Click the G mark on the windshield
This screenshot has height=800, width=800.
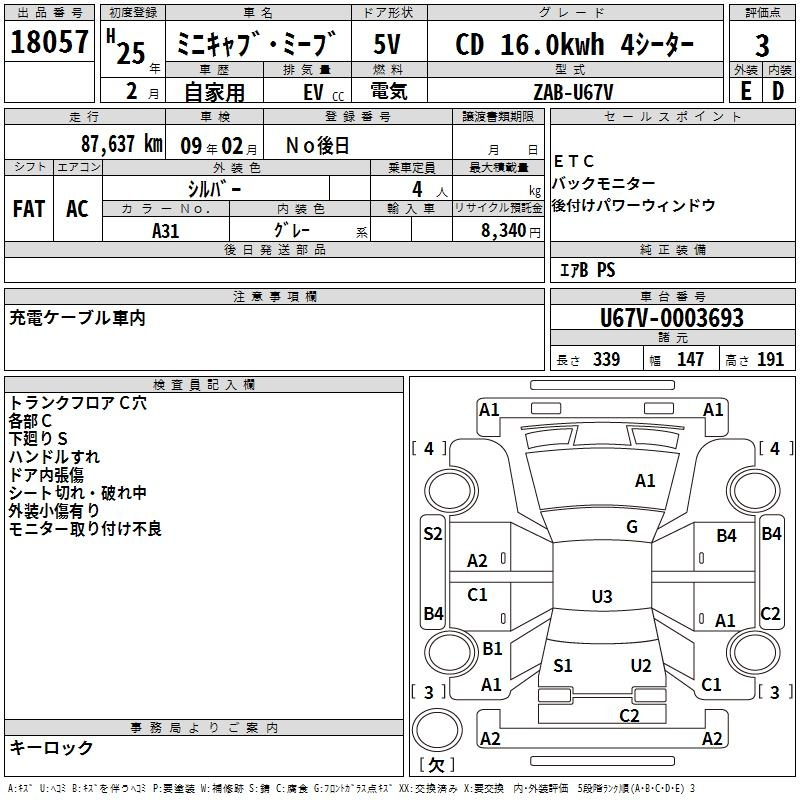click(x=632, y=527)
